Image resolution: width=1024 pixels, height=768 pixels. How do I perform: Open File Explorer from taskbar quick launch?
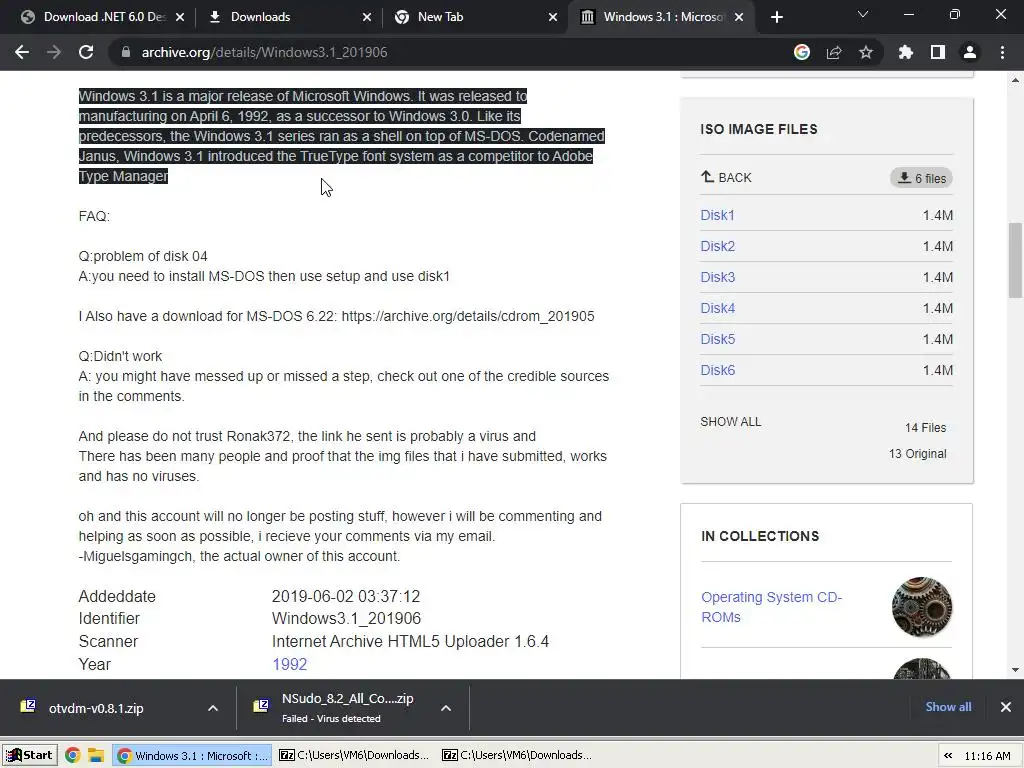tap(97, 756)
